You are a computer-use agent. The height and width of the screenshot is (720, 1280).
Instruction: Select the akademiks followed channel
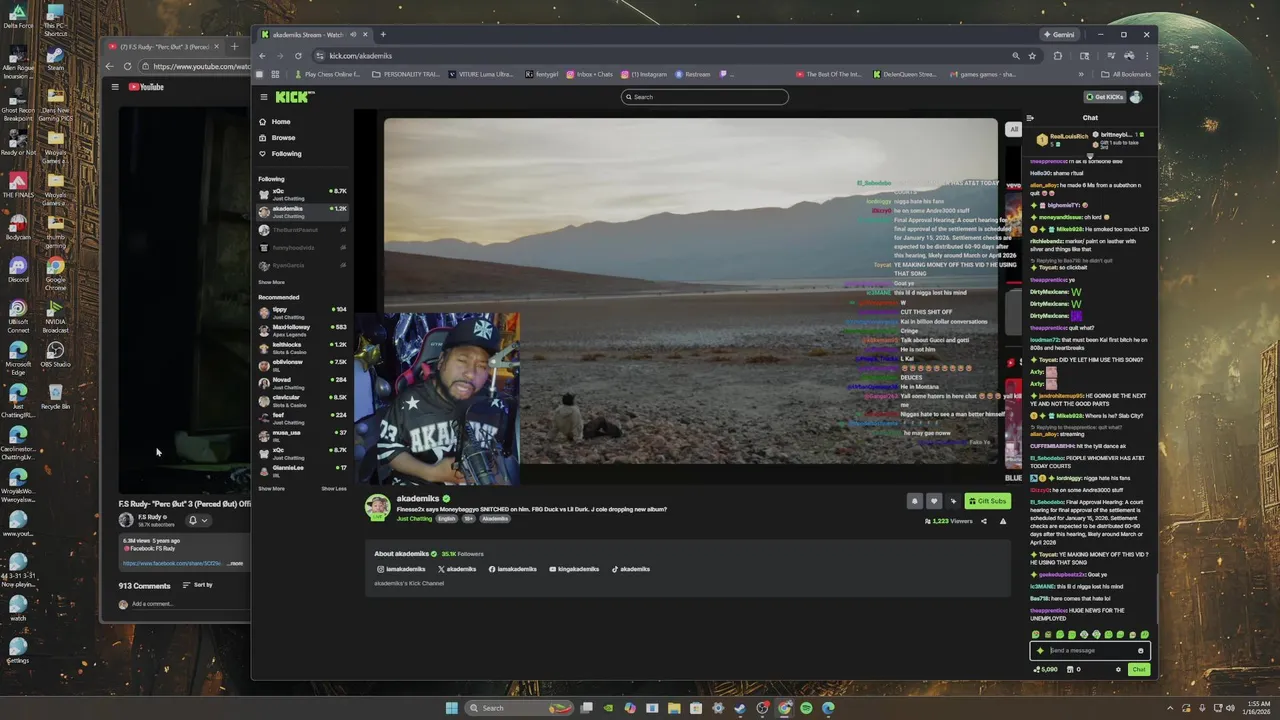(302, 211)
